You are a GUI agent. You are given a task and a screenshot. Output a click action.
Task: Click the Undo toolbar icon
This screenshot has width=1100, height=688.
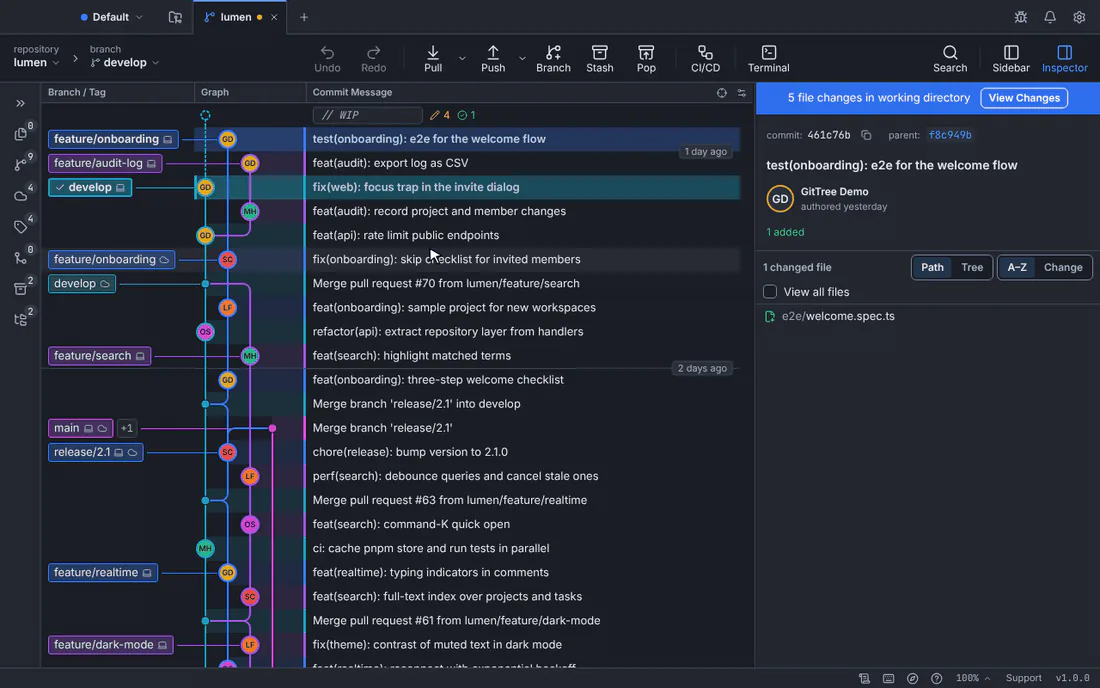coord(327,53)
